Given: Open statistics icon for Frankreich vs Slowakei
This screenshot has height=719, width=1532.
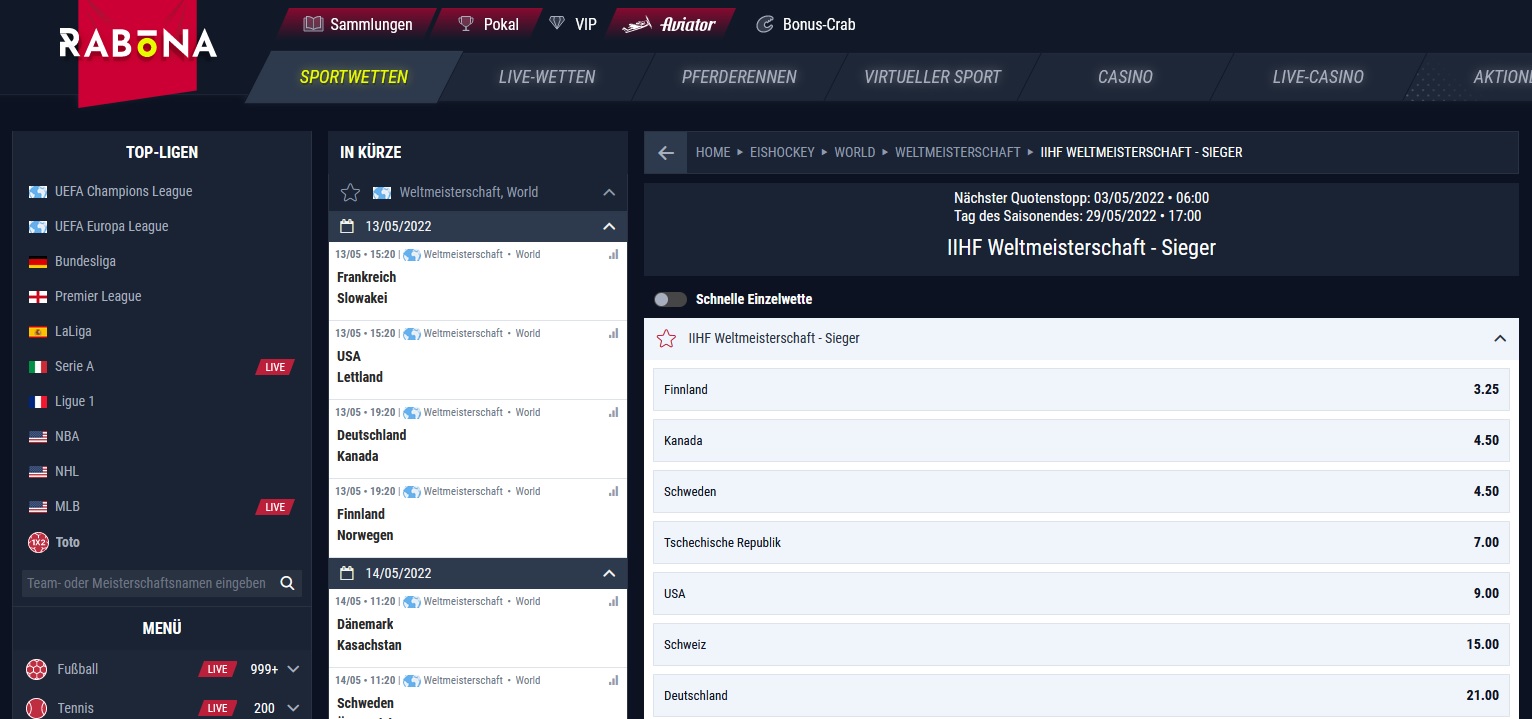Looking at the screenshot, I should (x=613, y=255).
